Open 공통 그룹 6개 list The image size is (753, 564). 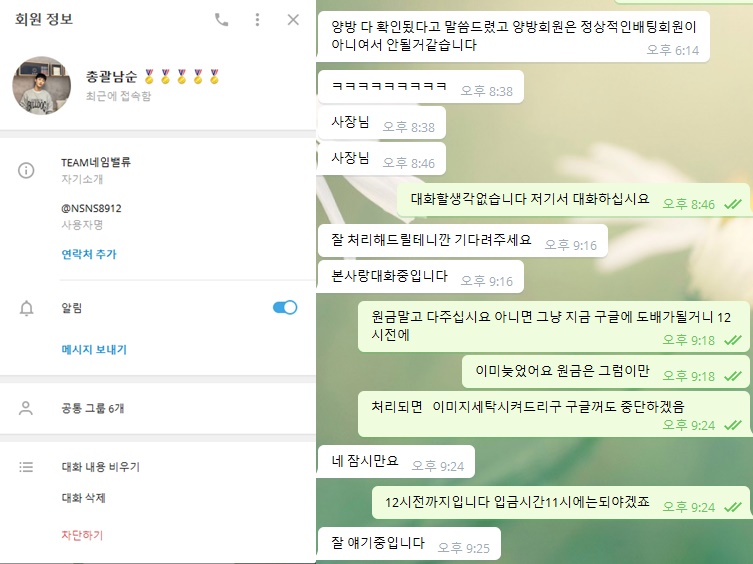(x=158, y=408)
